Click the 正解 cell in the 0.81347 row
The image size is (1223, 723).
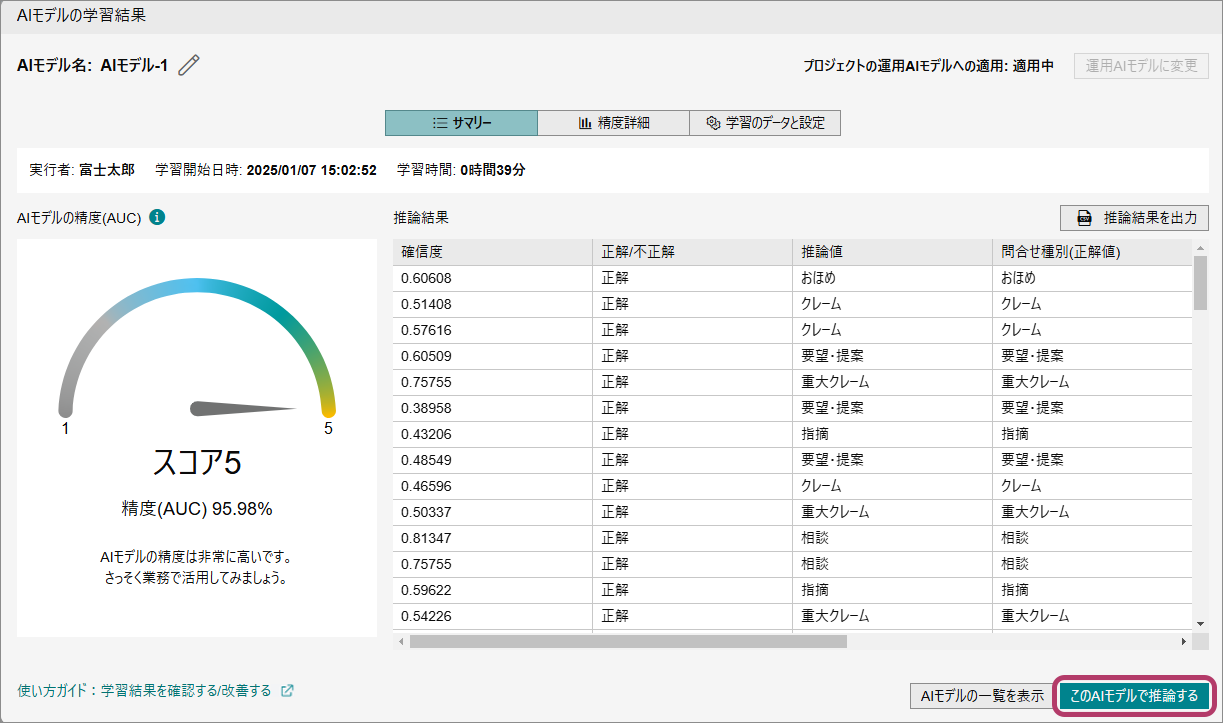(x=692, y=538)
